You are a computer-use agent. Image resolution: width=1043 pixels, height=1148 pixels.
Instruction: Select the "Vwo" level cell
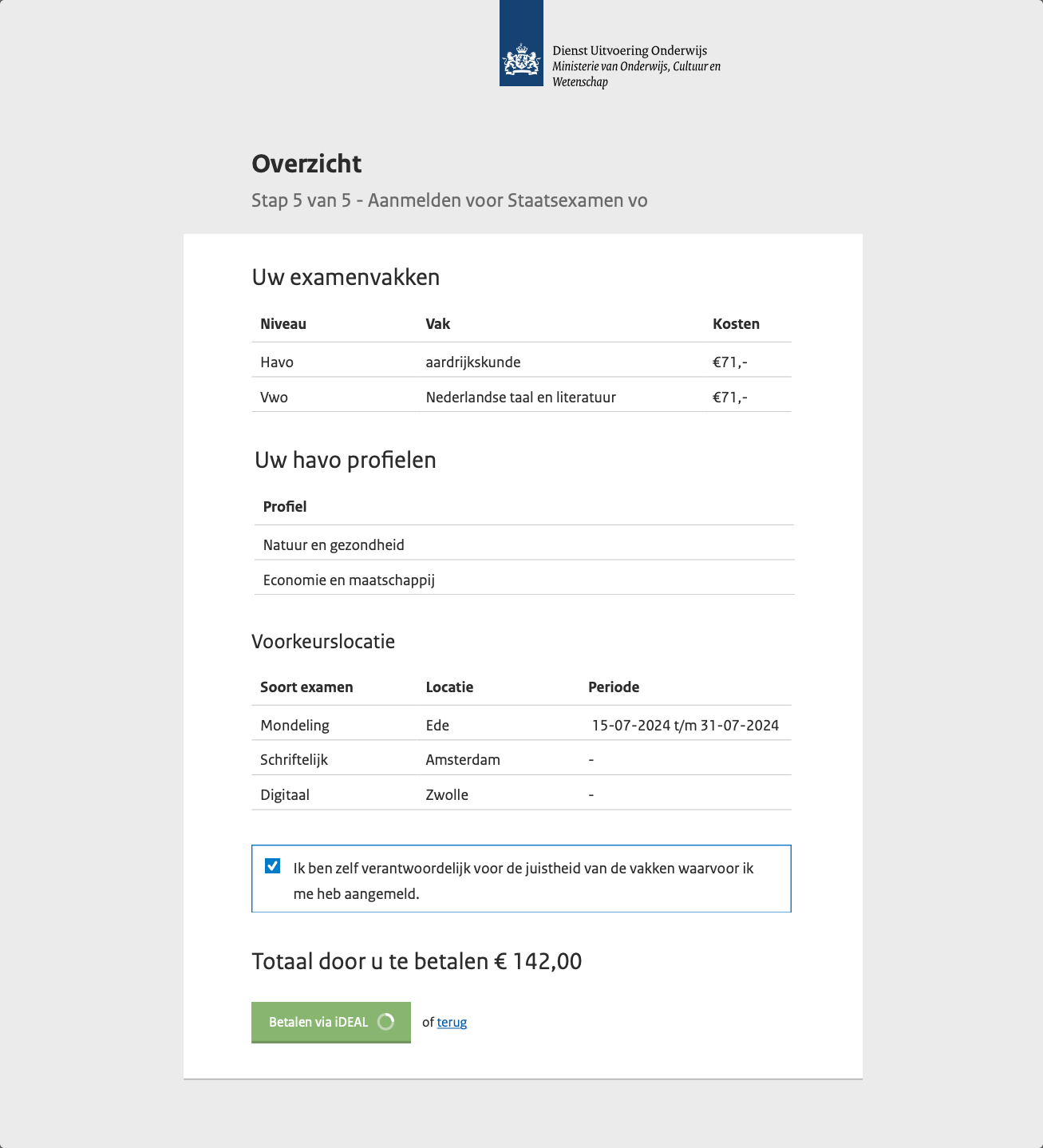274,398
